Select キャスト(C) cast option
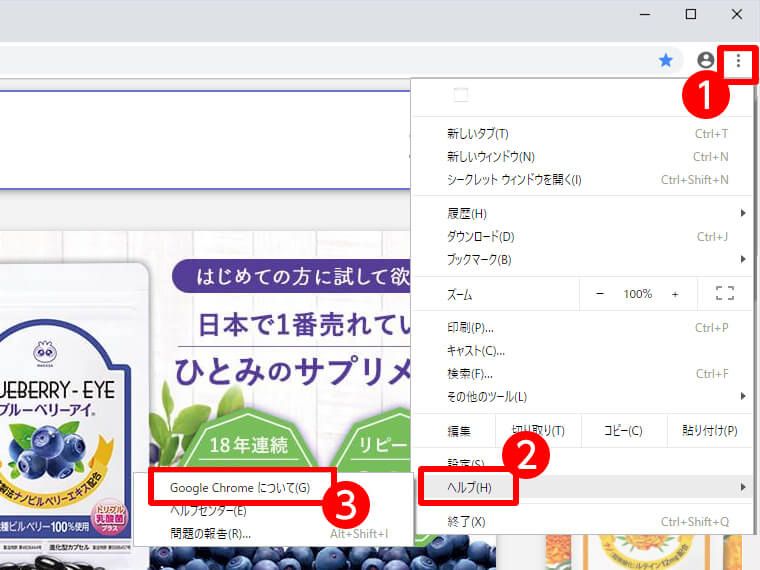The image size is (760, 570). pyautogui.click(x=476, y=350)
